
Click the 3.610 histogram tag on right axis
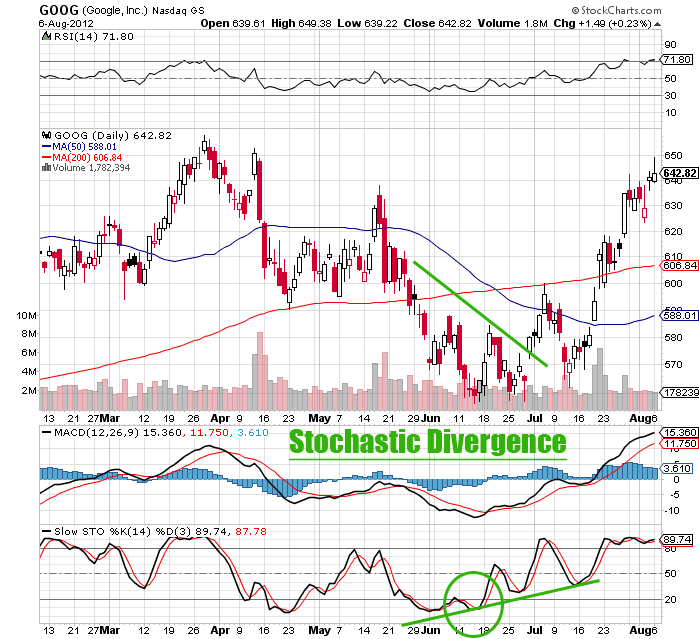[x=678, y=469]
